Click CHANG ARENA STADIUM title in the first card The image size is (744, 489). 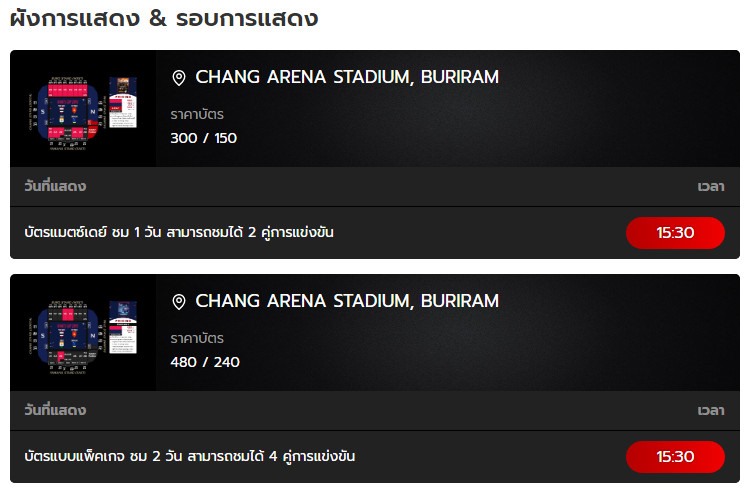tap(347, 77)
